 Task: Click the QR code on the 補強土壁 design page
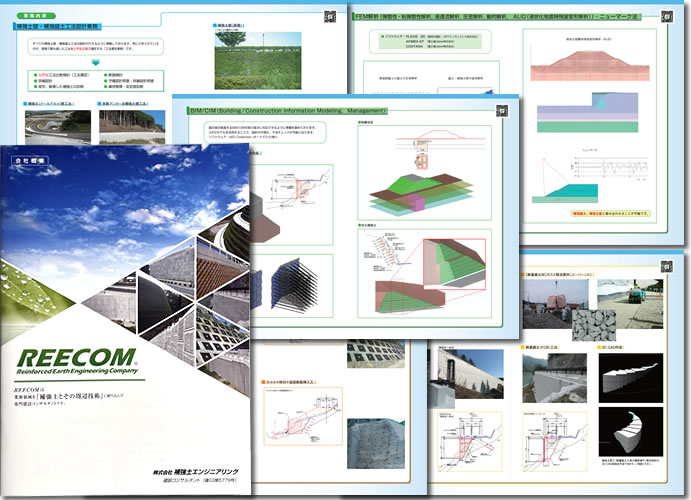[330, 16]
